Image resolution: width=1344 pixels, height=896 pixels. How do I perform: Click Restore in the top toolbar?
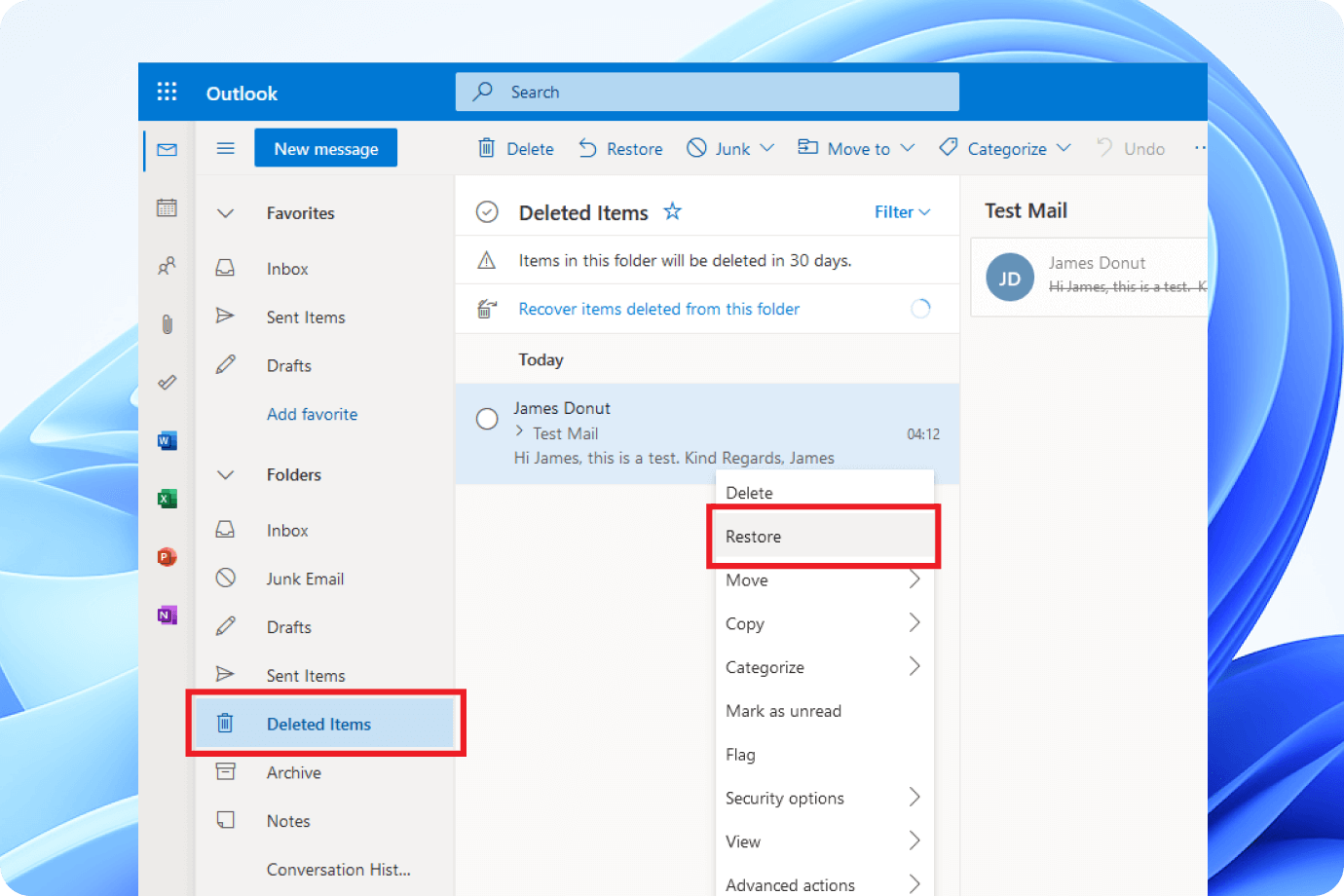(x=620, y=148)
